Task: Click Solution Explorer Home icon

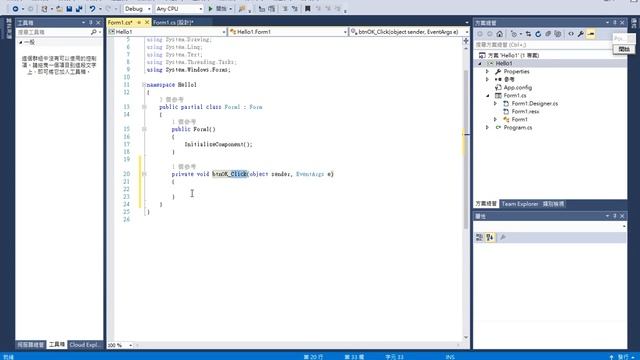Action: point(500,34)
